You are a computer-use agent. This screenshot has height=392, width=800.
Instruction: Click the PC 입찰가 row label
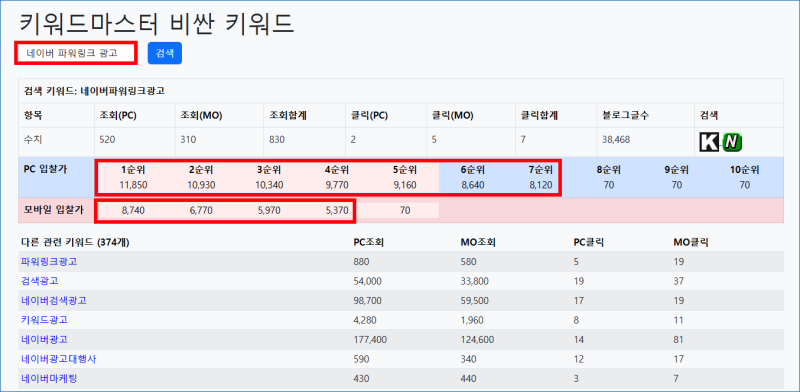click(x=46, y=169)
